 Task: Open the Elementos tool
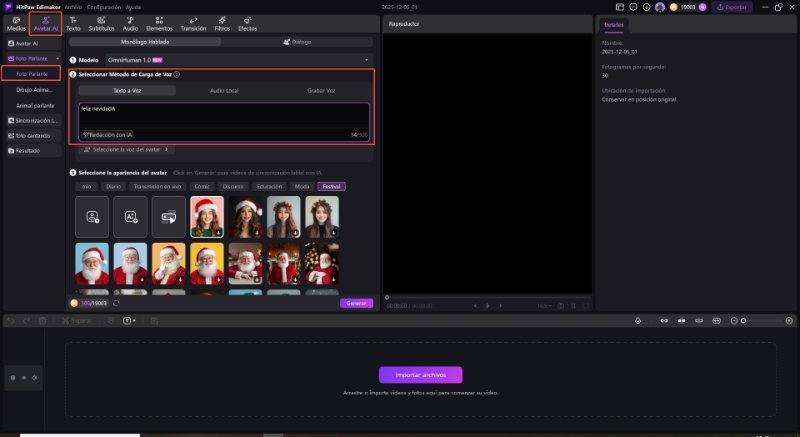[159, 24]
